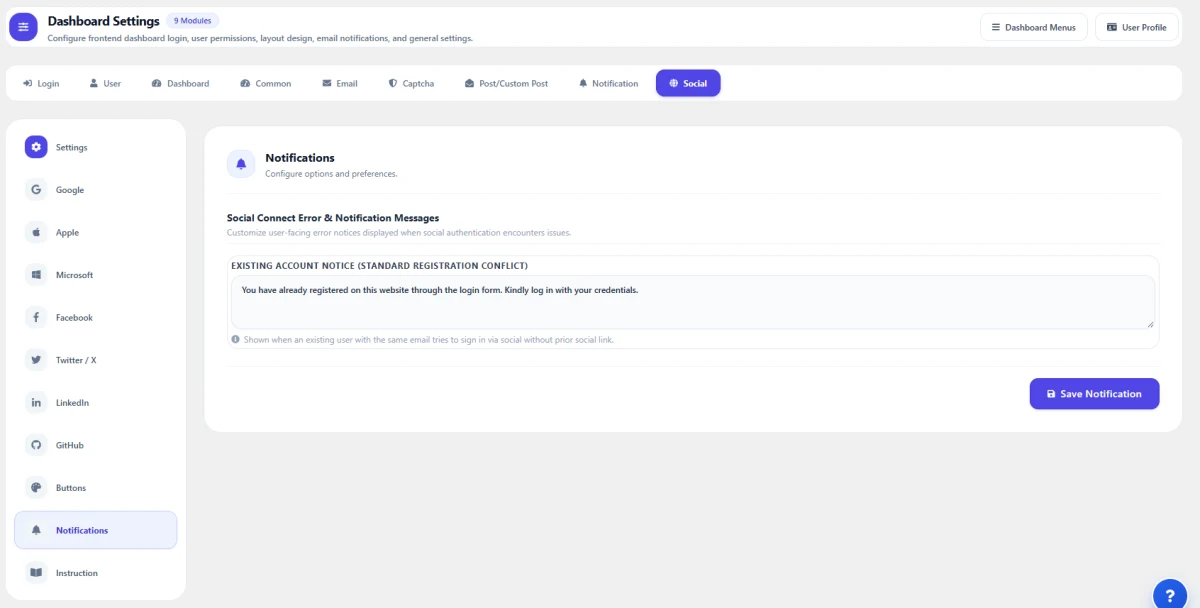Open Settings in the social sidebar

(96, 147)
